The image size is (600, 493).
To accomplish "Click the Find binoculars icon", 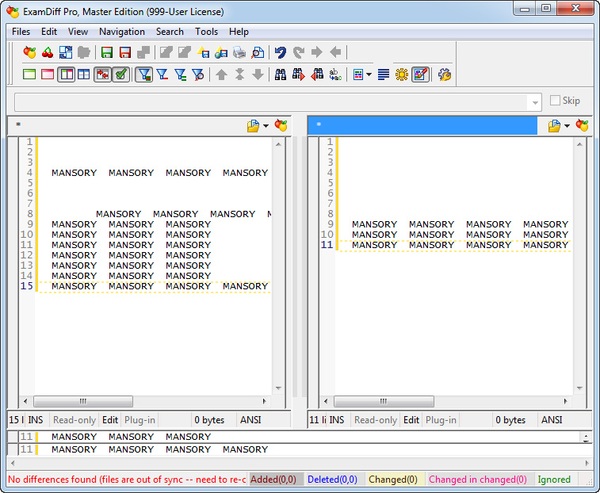I will [281, 74].
